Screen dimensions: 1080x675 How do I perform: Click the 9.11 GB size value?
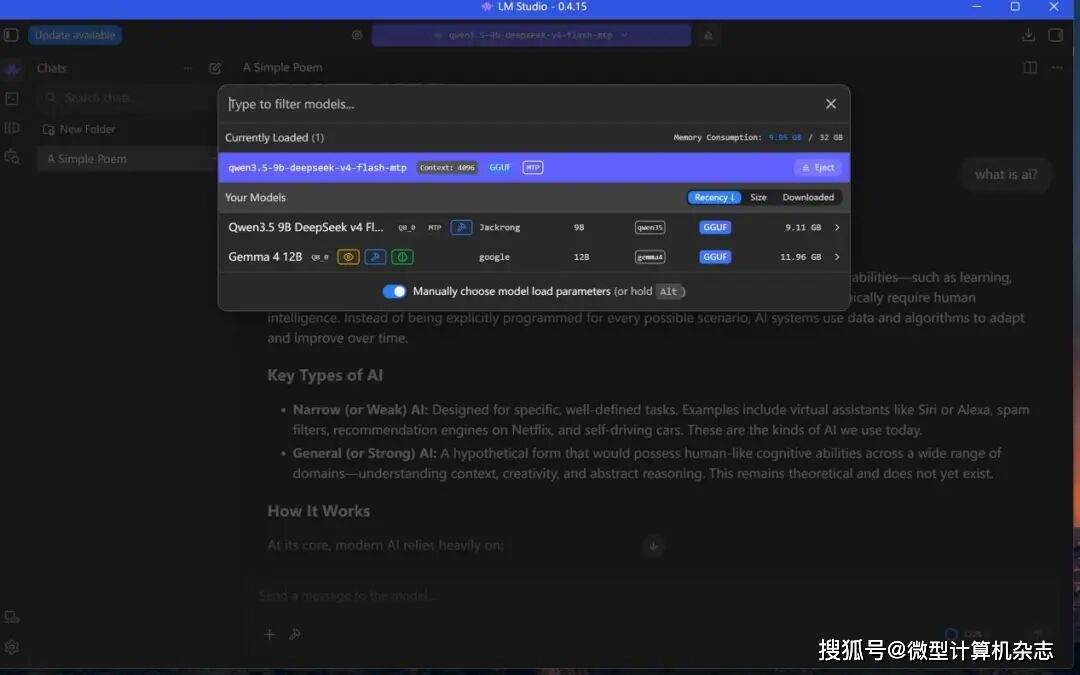[803, 227]
